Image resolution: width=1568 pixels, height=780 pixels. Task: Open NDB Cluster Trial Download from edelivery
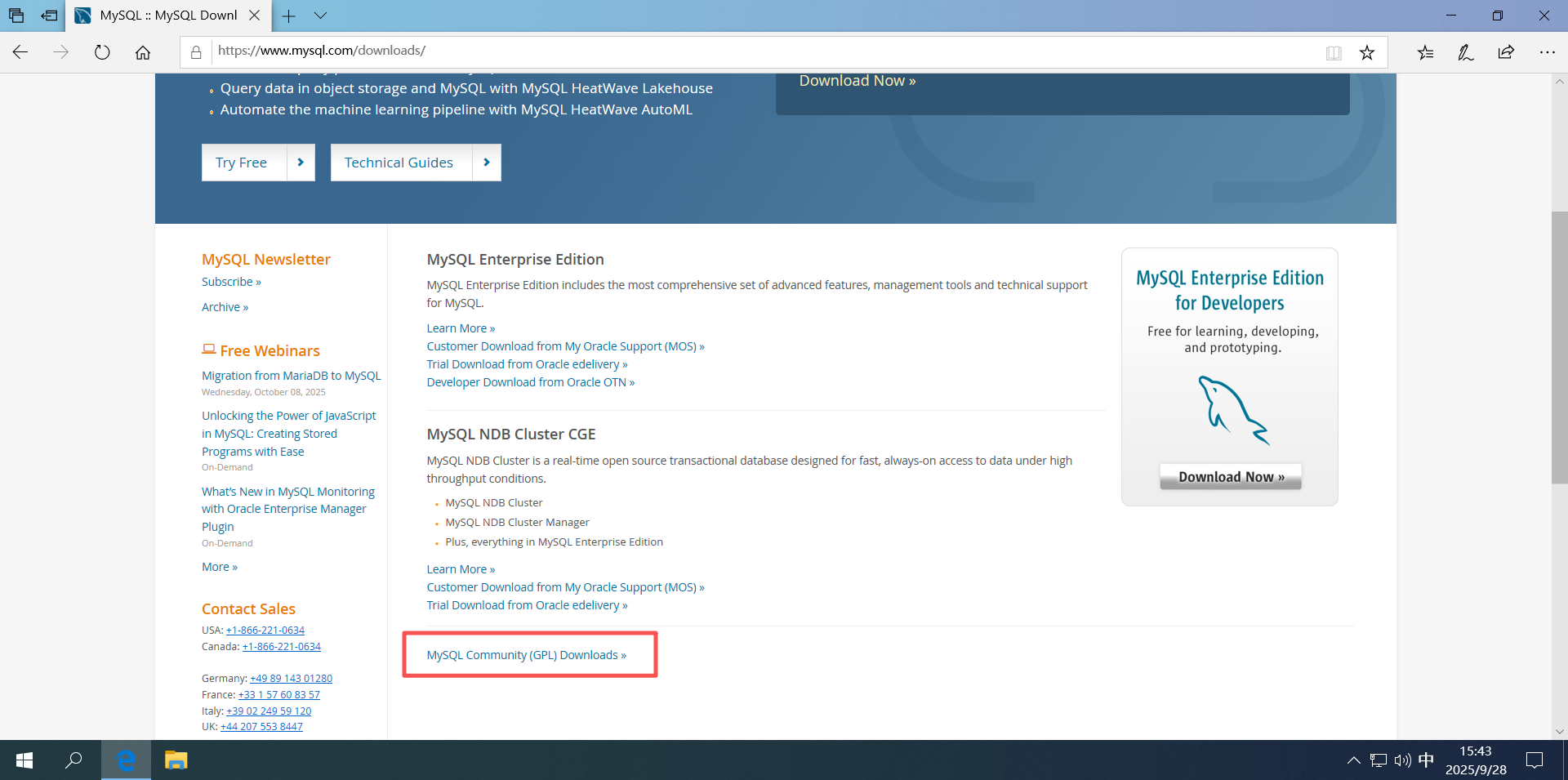527,605
